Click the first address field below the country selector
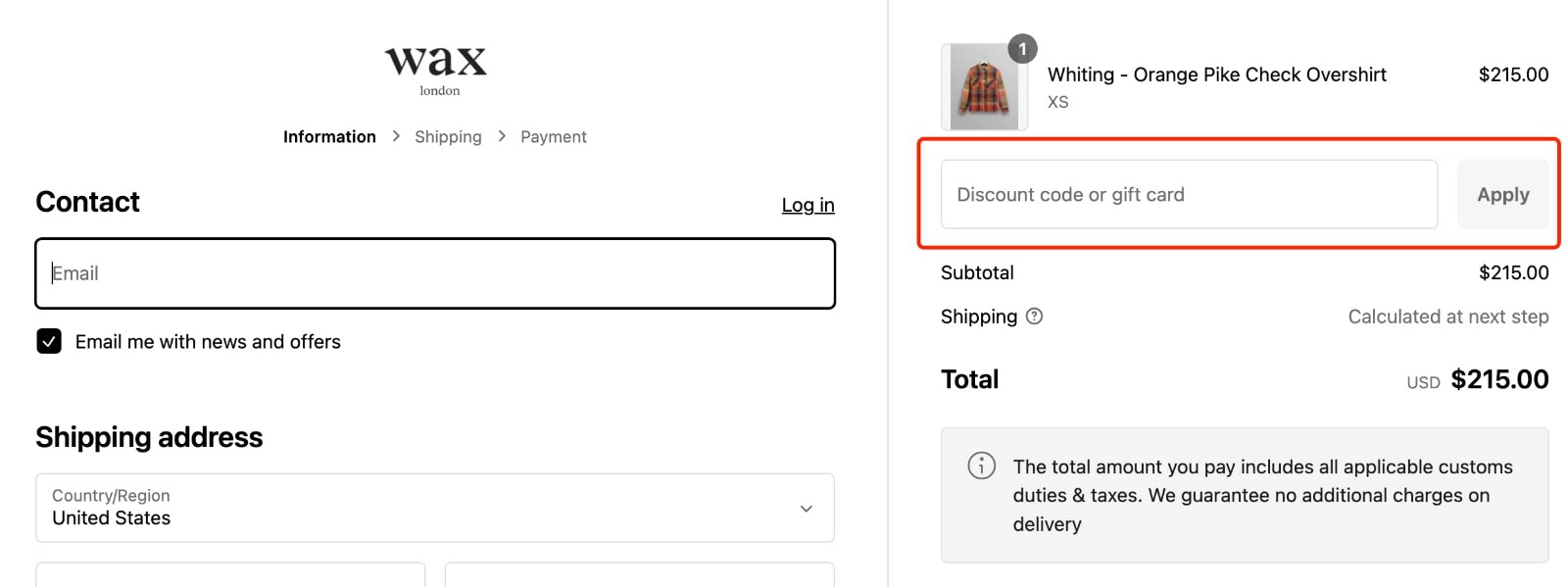 pyautogui.click(x=230, y=578)
